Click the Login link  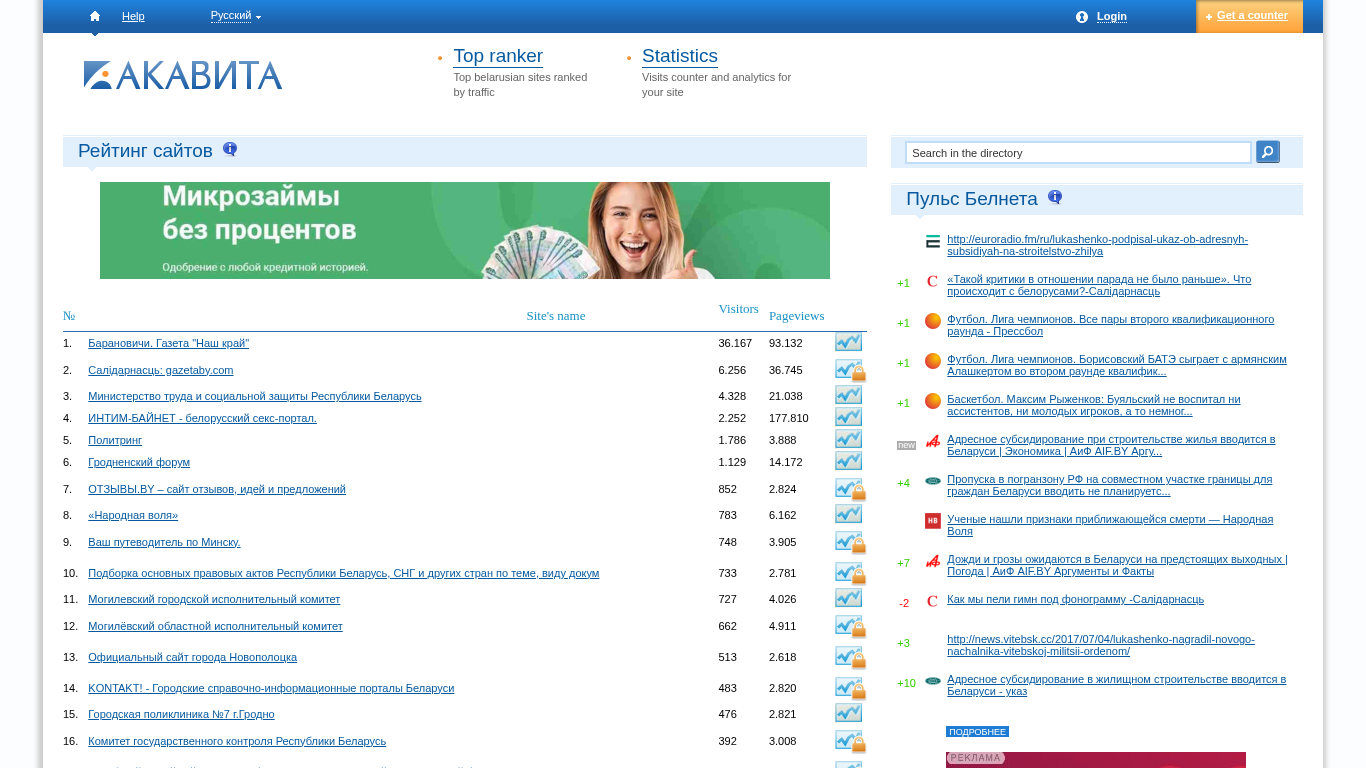point(1111,16)
